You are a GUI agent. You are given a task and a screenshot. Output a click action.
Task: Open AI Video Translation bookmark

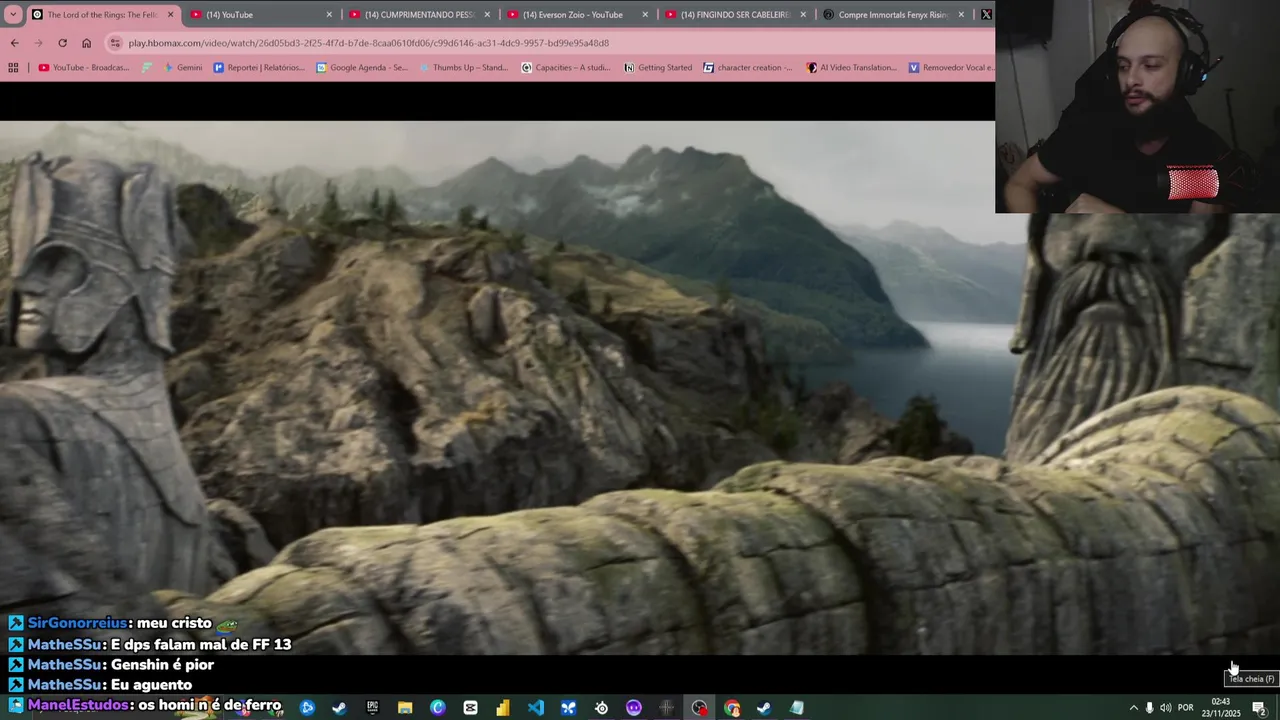851,68
